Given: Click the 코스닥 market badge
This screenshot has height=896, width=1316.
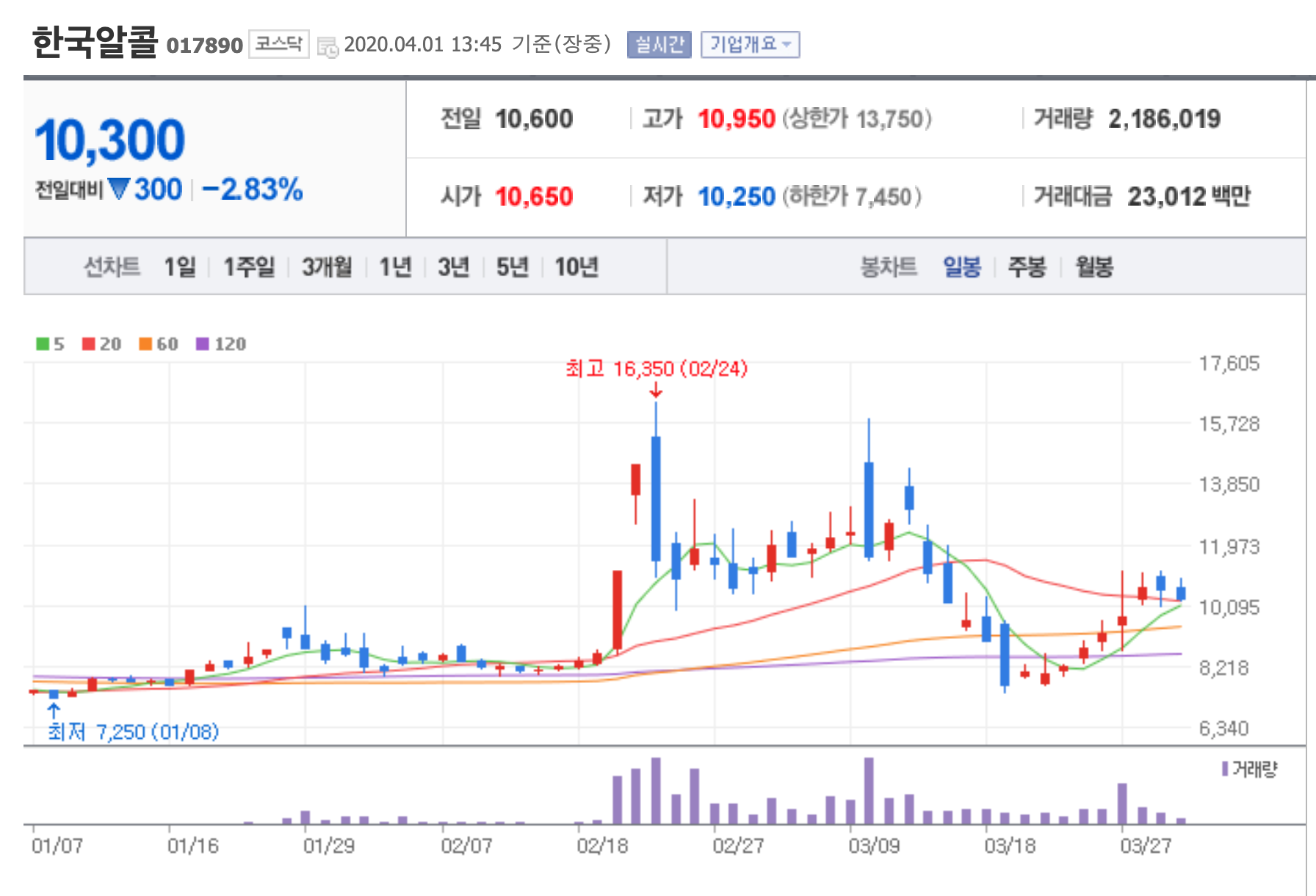Looking at the screenshot, I should click(278, 44).
